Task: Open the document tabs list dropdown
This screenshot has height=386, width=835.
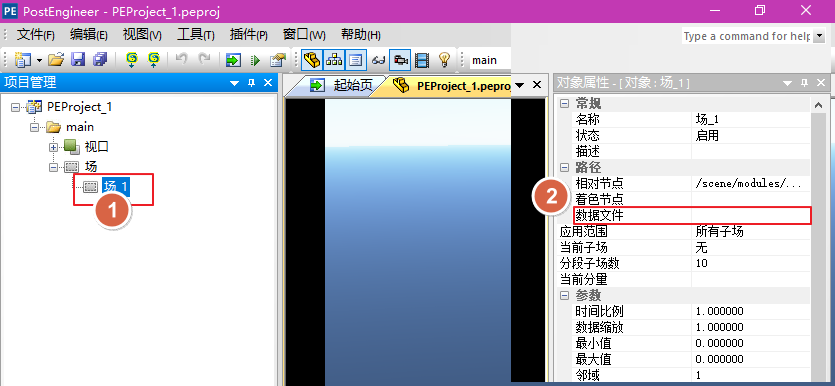Action: (x=521, y=85)
